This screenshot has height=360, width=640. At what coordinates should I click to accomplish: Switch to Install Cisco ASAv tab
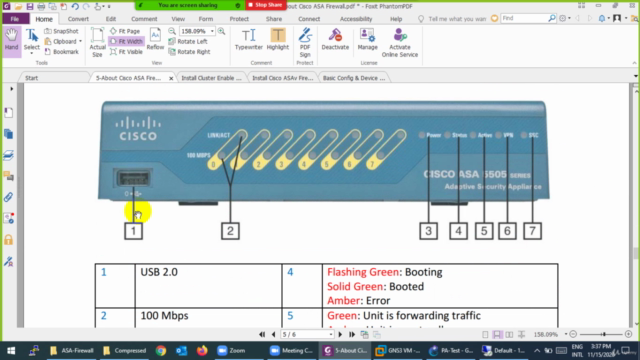click(x=282, y=78)
